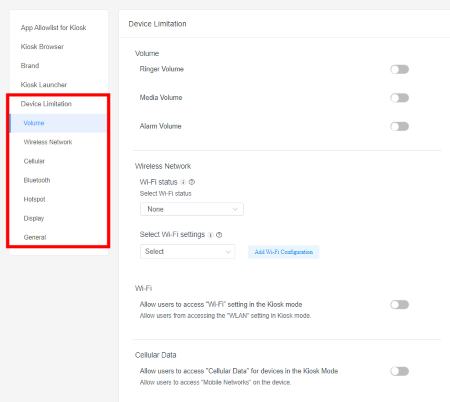Open the Select Wi-Fi settings dropdown
The image size is (450, 402).
point(187,252)
